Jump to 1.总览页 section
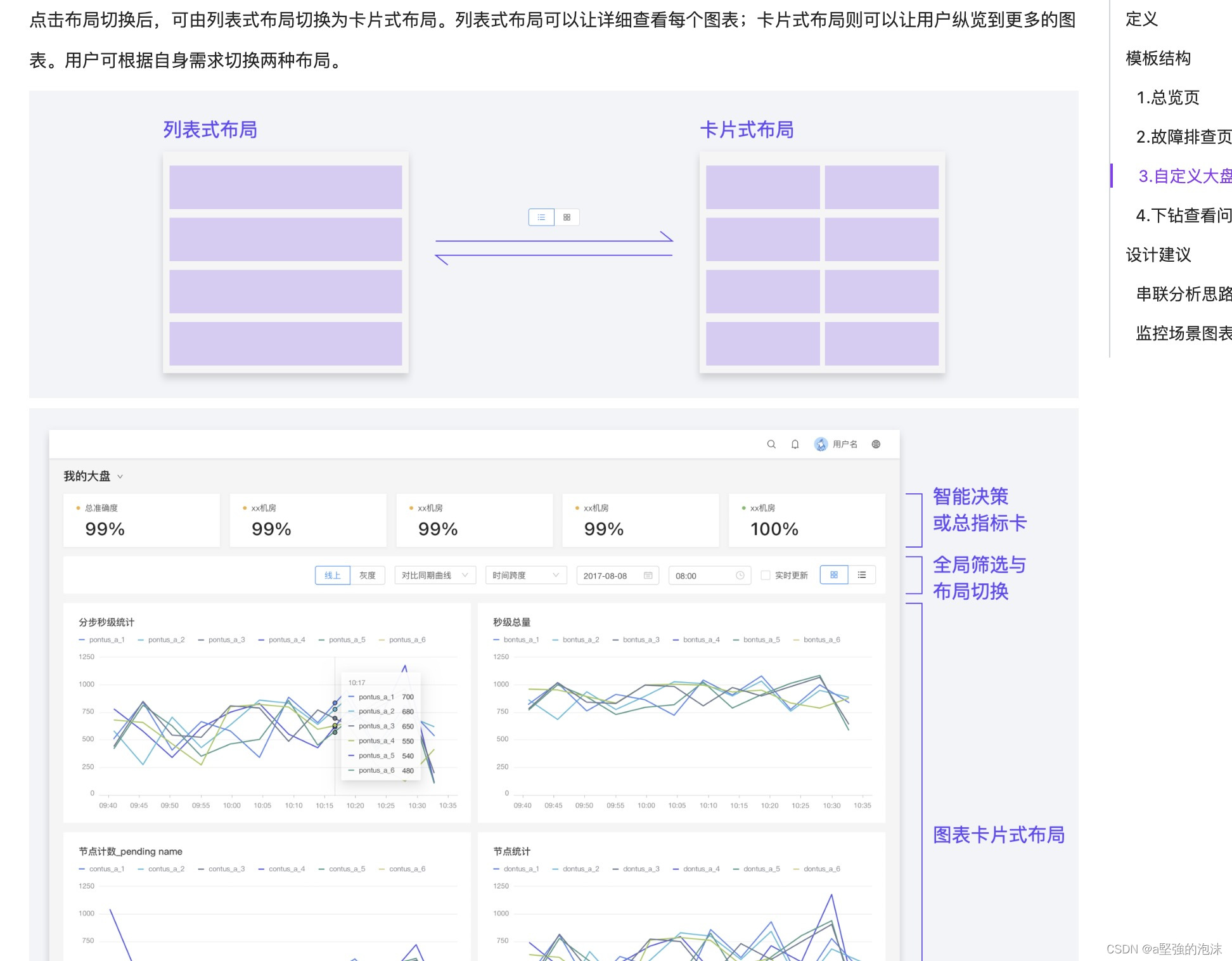 pos(1167,98)
